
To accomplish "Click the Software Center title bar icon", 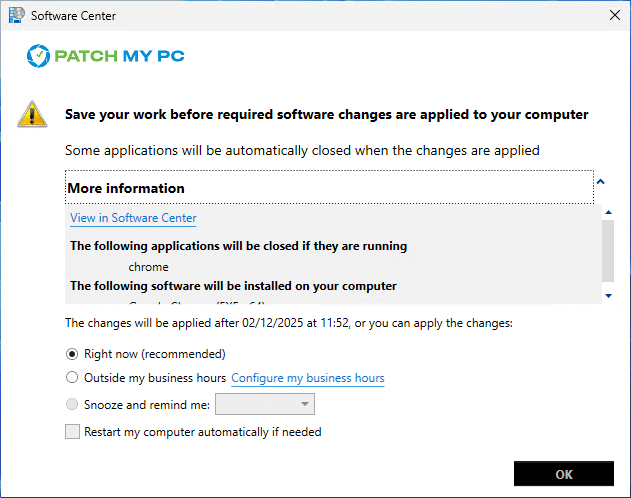I will click(x=16, y=15).
